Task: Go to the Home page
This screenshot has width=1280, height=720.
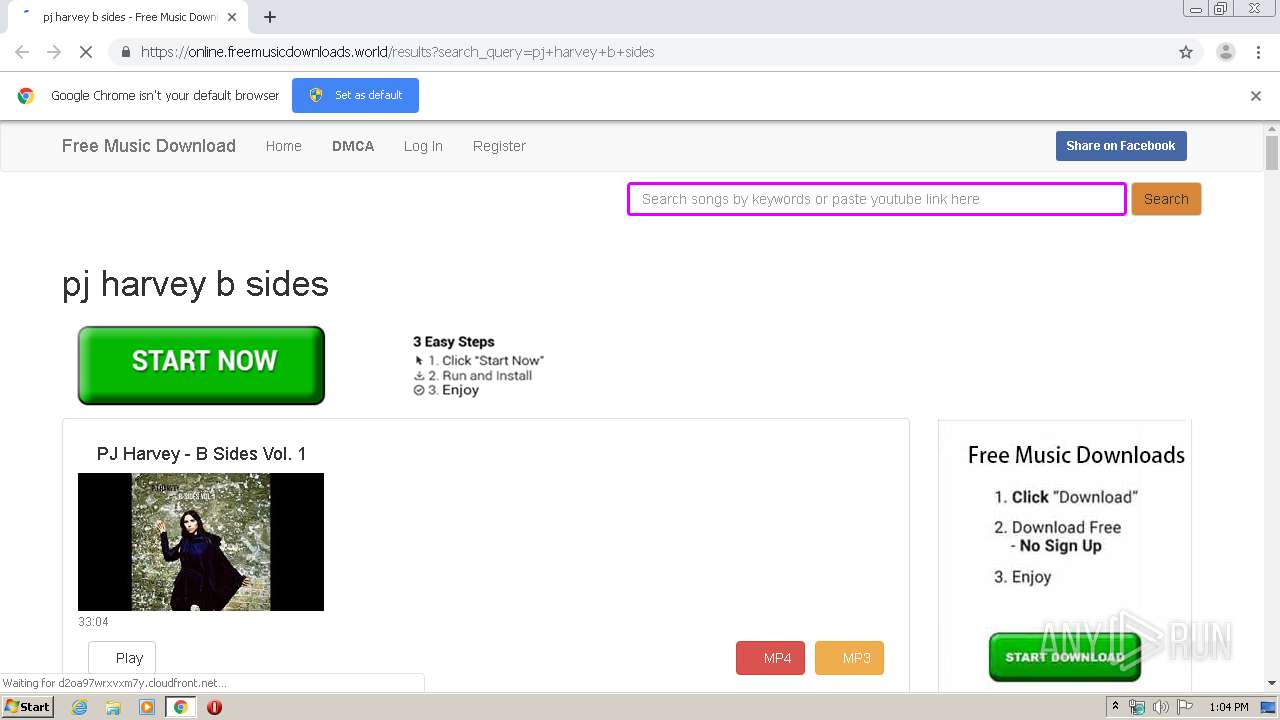Action: (x=284, y=146)
